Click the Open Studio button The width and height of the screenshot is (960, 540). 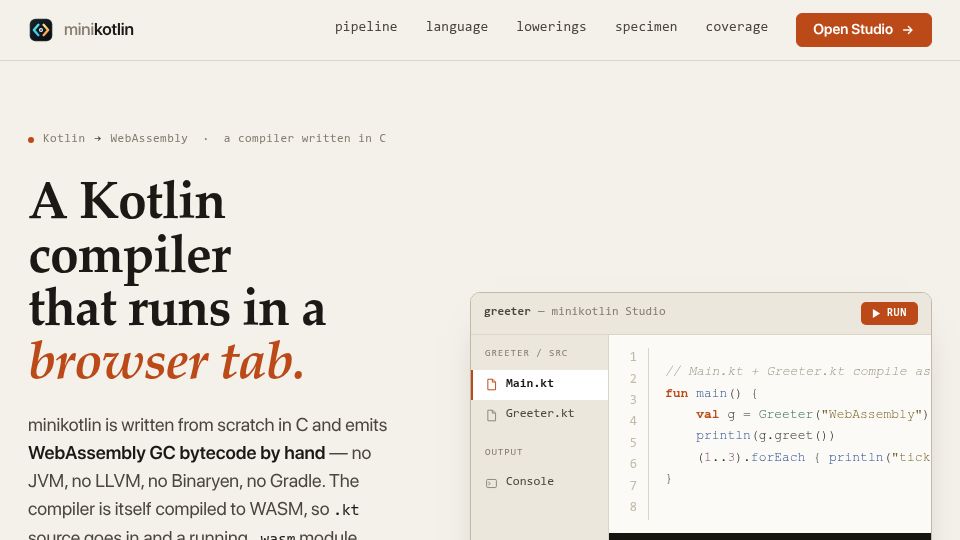click(863, 29)
